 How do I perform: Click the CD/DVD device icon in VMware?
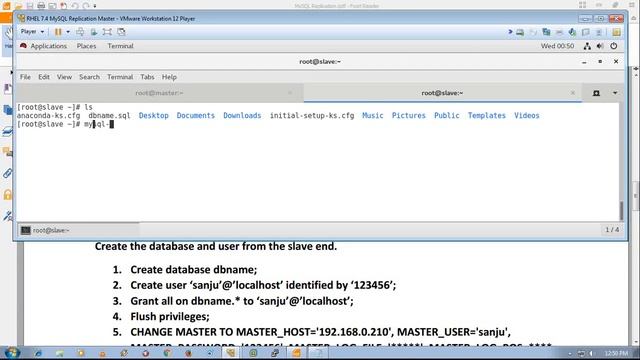pos(533,32)
